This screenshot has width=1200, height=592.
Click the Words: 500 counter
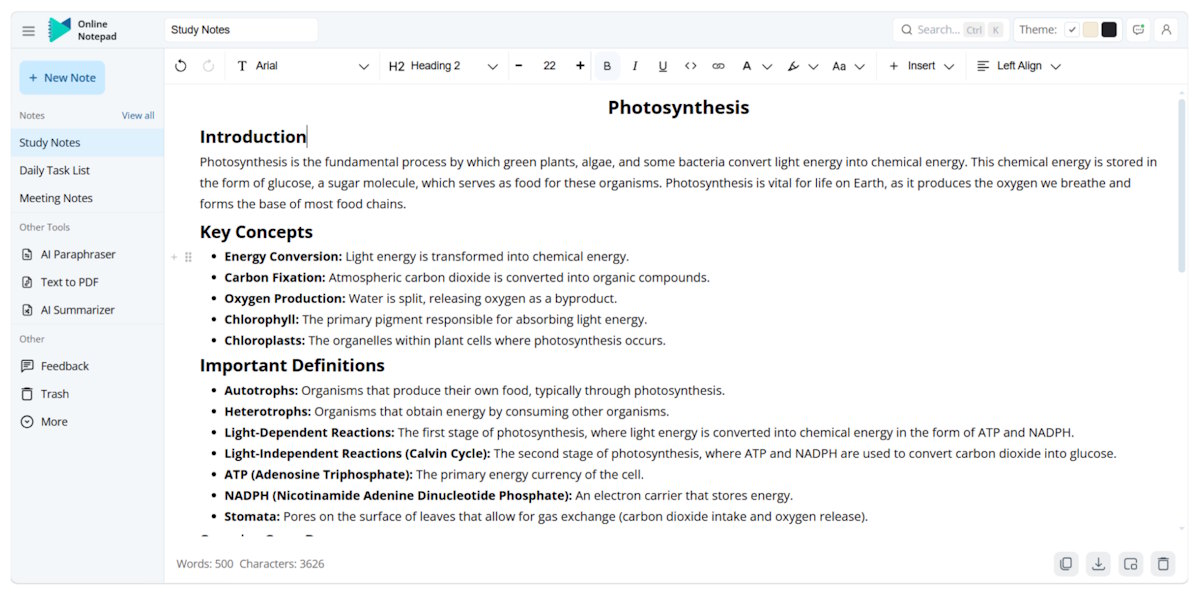tap(205, 564)
